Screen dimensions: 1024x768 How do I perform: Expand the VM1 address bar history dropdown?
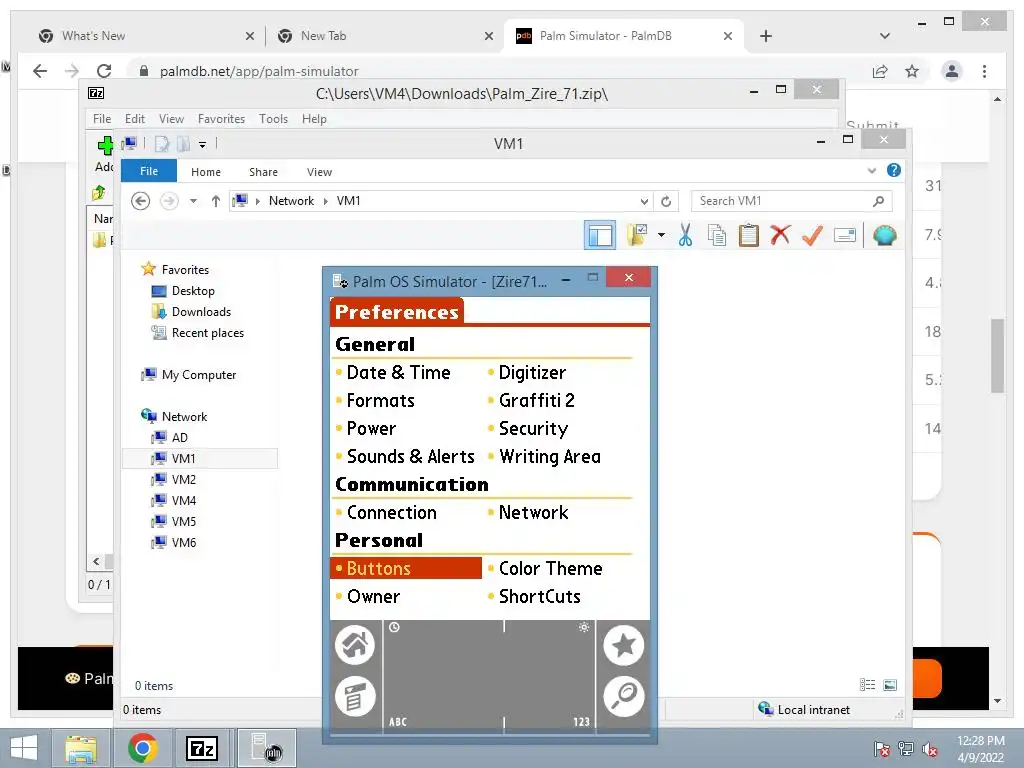point(644,201)
